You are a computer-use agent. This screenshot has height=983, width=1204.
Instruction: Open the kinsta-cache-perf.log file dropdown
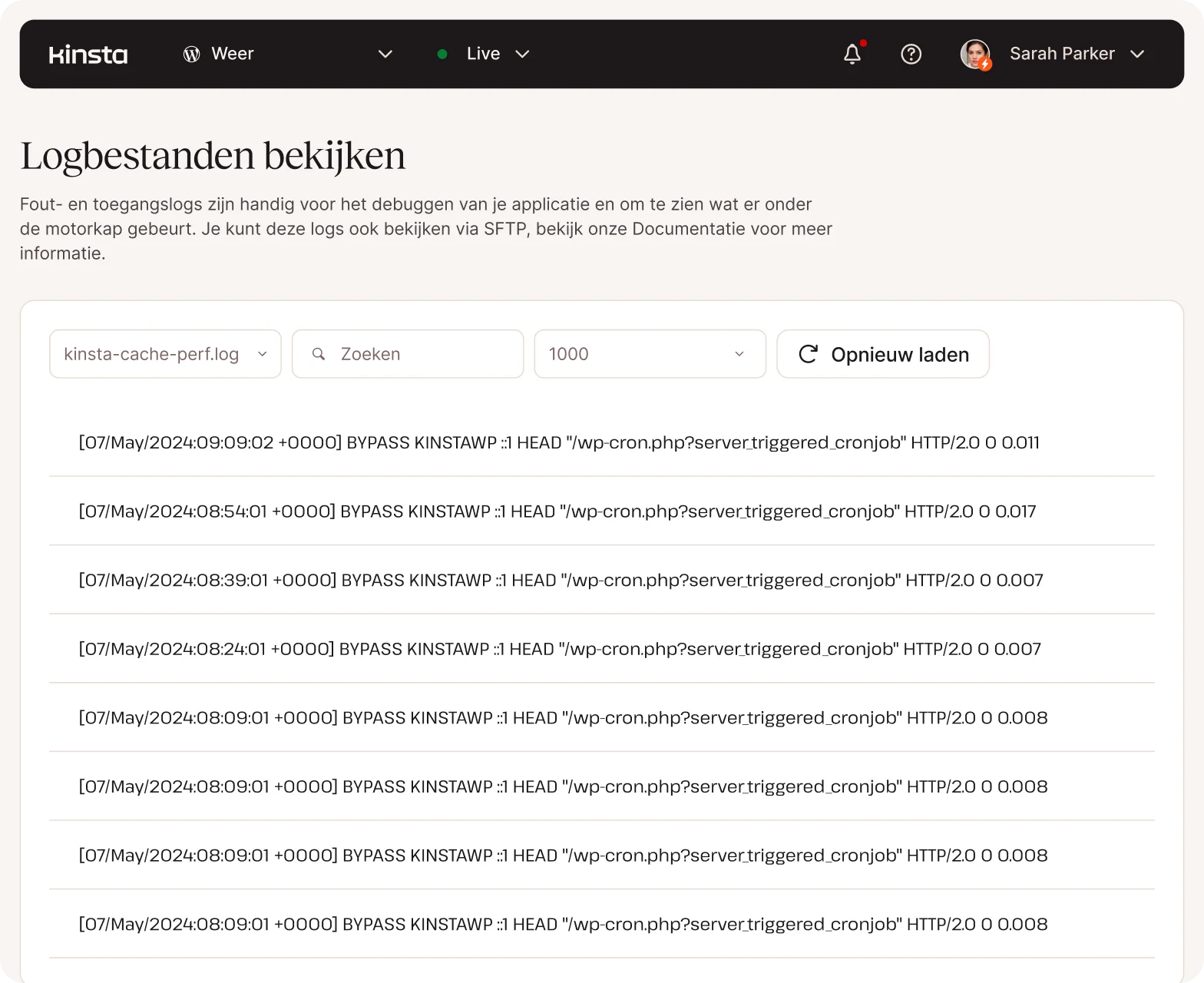pyautogui.click(x=165, y=354)
